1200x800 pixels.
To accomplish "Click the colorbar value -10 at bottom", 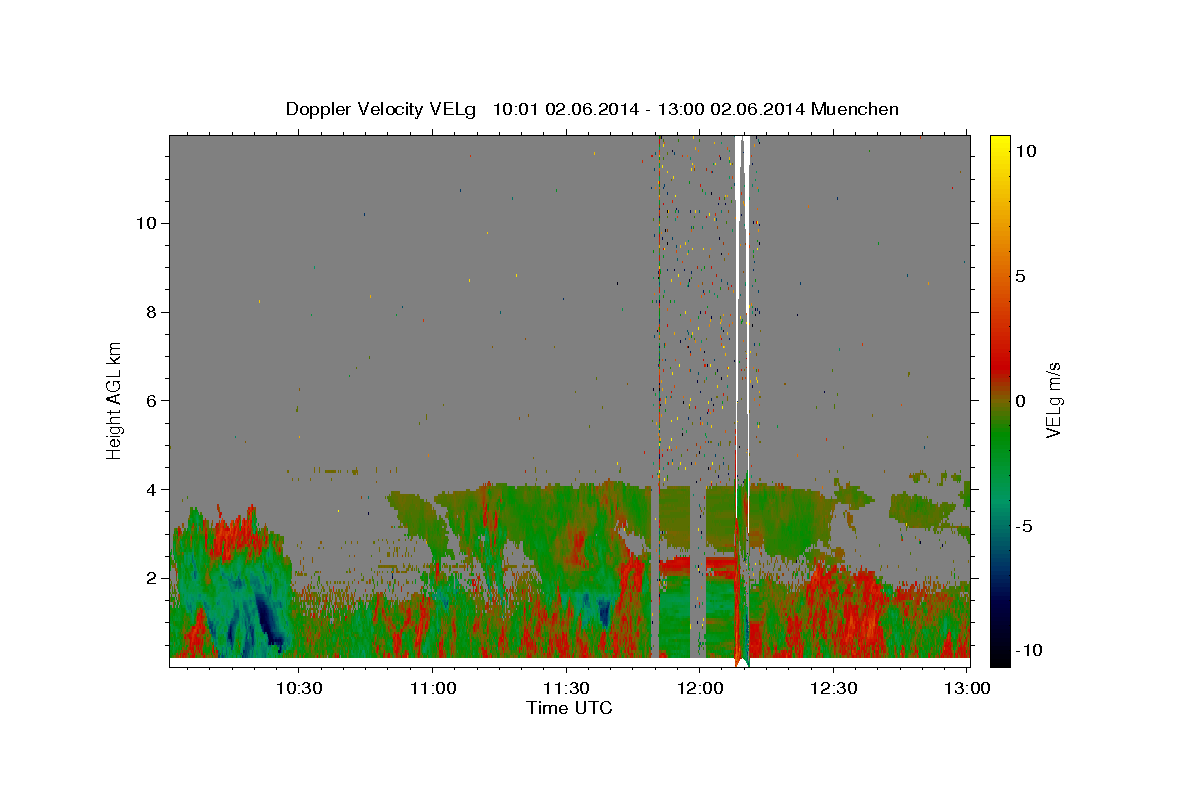I will 1028,650.
